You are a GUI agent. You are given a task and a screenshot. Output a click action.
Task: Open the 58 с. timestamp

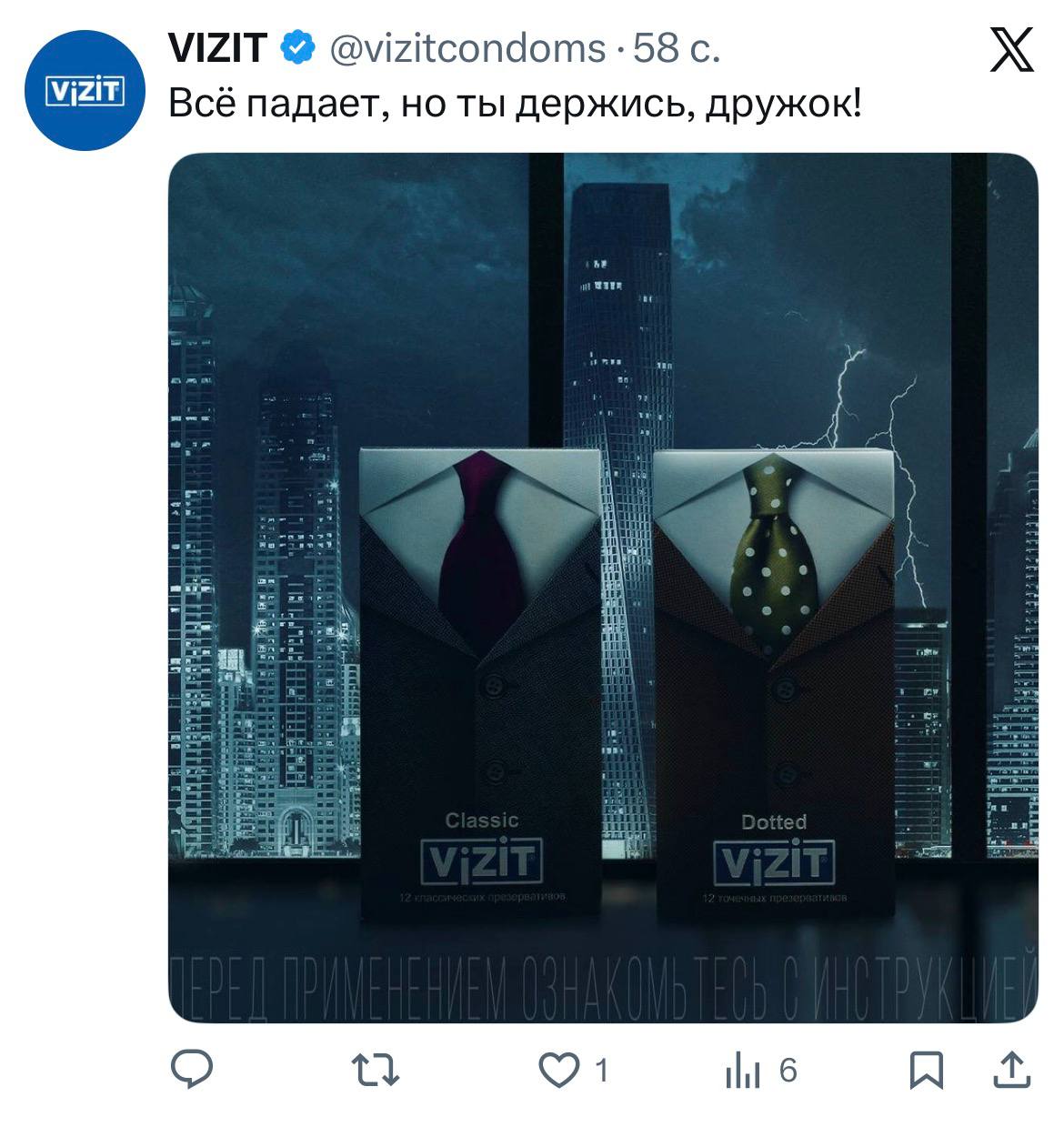pos(677,48)
